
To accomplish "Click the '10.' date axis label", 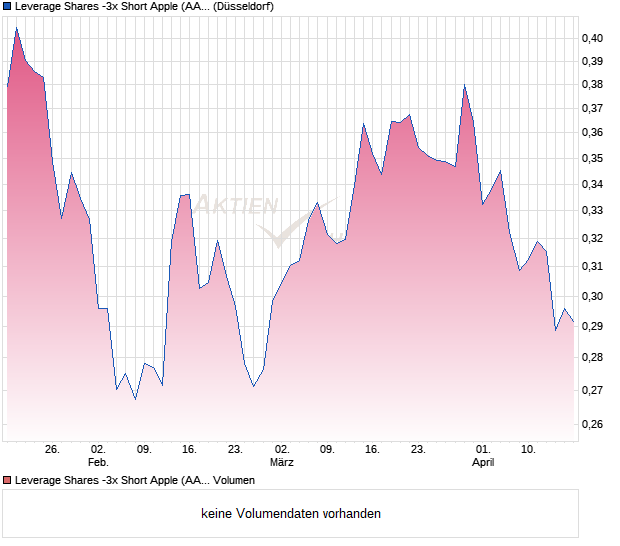I will point(528,450).
